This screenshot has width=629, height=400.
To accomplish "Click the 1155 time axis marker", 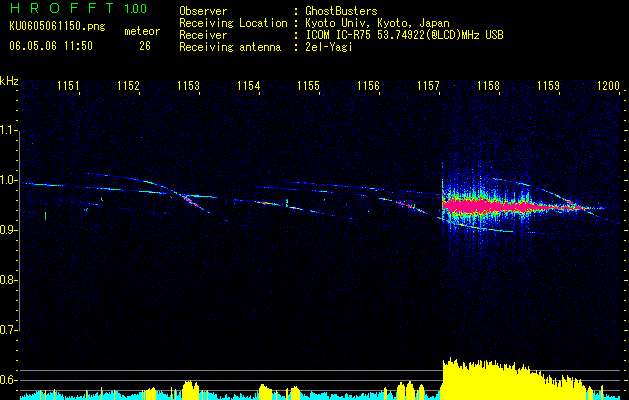I will click(x=308, y=85).
